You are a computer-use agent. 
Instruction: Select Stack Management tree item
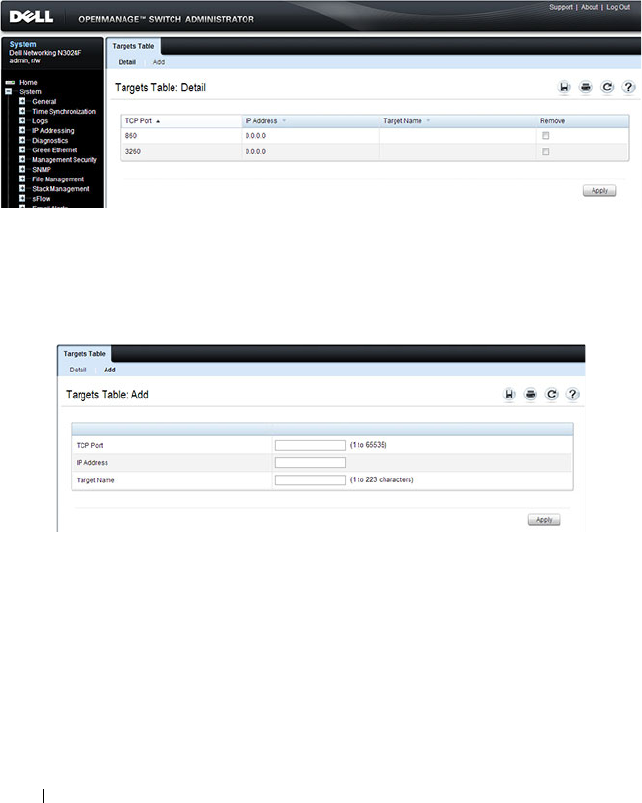coord(61,188)
